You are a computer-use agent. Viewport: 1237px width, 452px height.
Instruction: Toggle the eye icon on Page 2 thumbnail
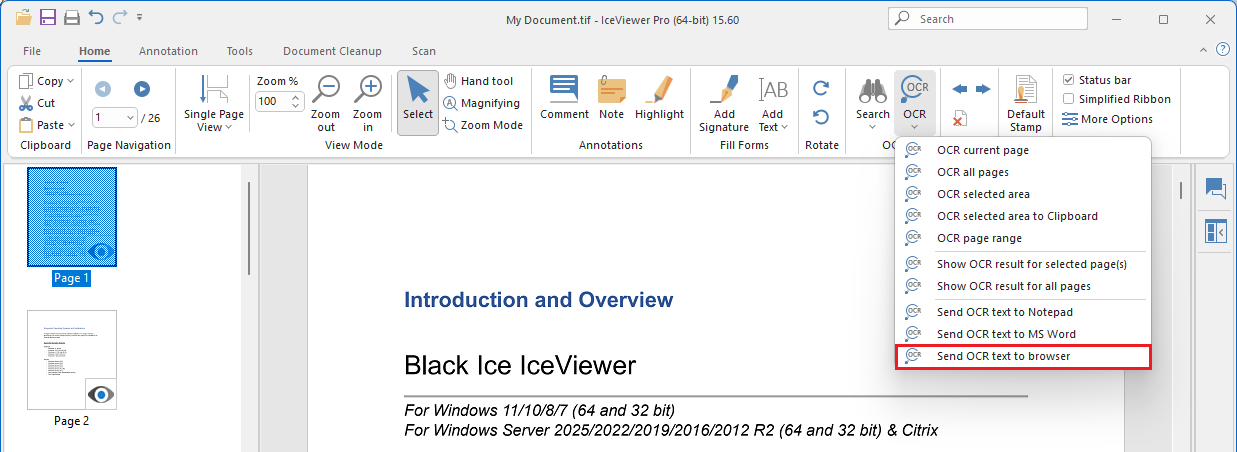101,394
